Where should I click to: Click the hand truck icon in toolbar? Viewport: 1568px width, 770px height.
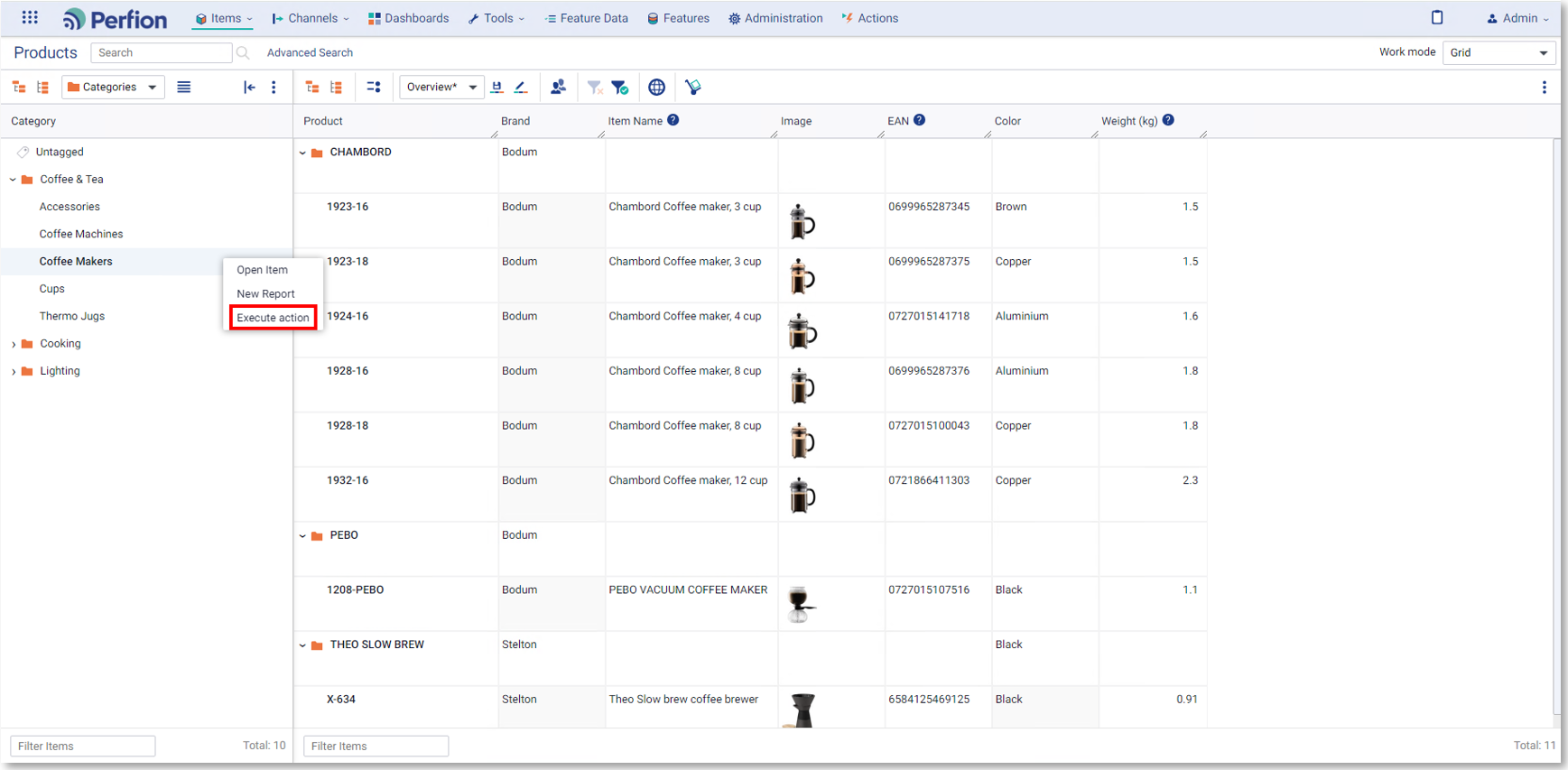693,88
